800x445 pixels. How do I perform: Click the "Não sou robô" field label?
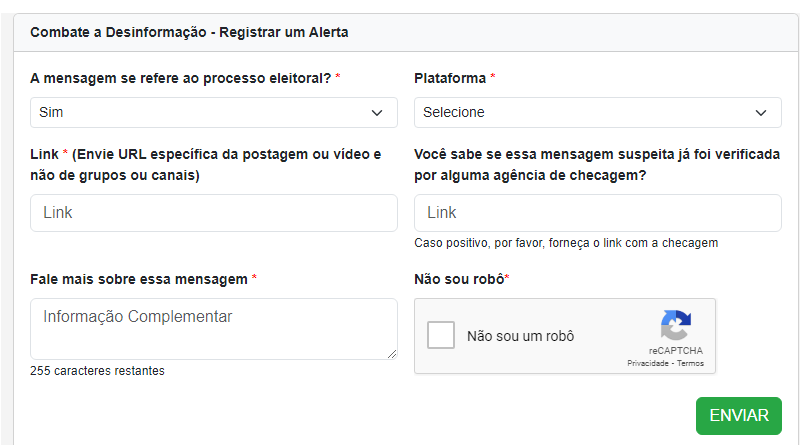point(459,278)
